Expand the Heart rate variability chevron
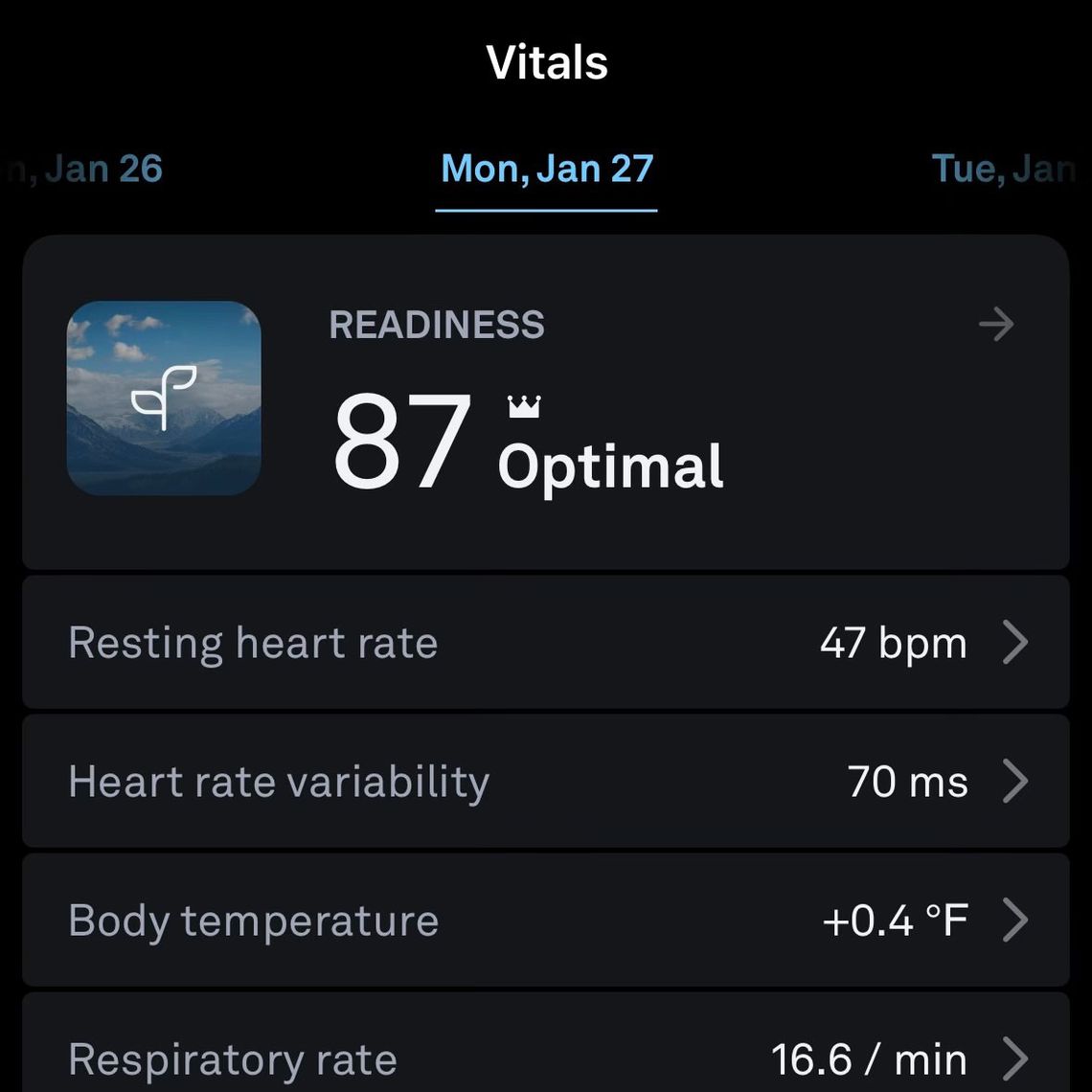The height and width of the screenshot is (1092, 1092). point(1015,782)
